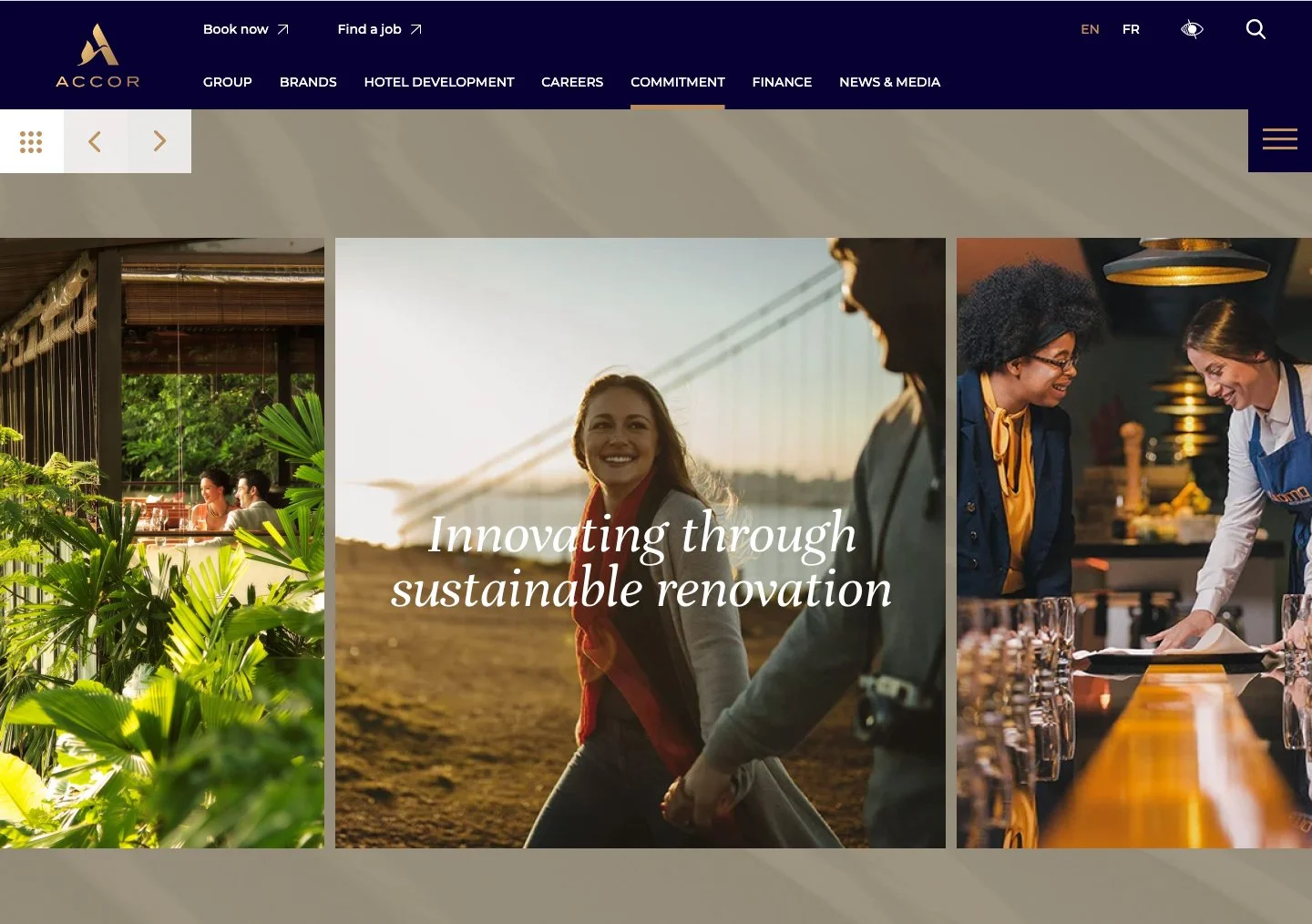Advance to next slide with right chevron
This screenshot has width=1312, height=924.
pos(159,141)
